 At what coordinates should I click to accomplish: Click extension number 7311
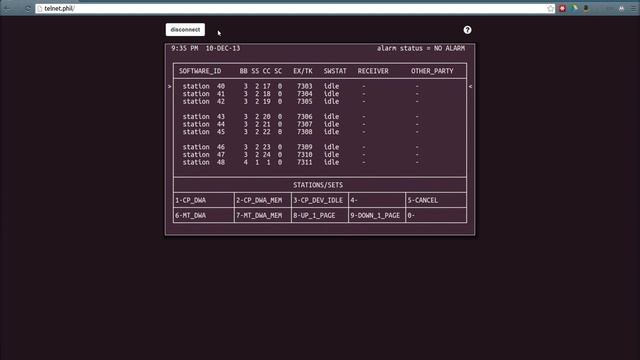tap(305, 162)
